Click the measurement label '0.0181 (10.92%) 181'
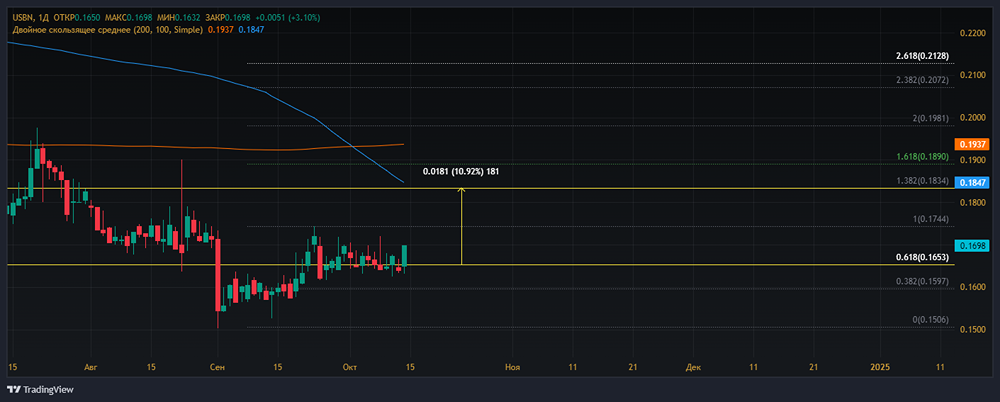 (460, 172)
